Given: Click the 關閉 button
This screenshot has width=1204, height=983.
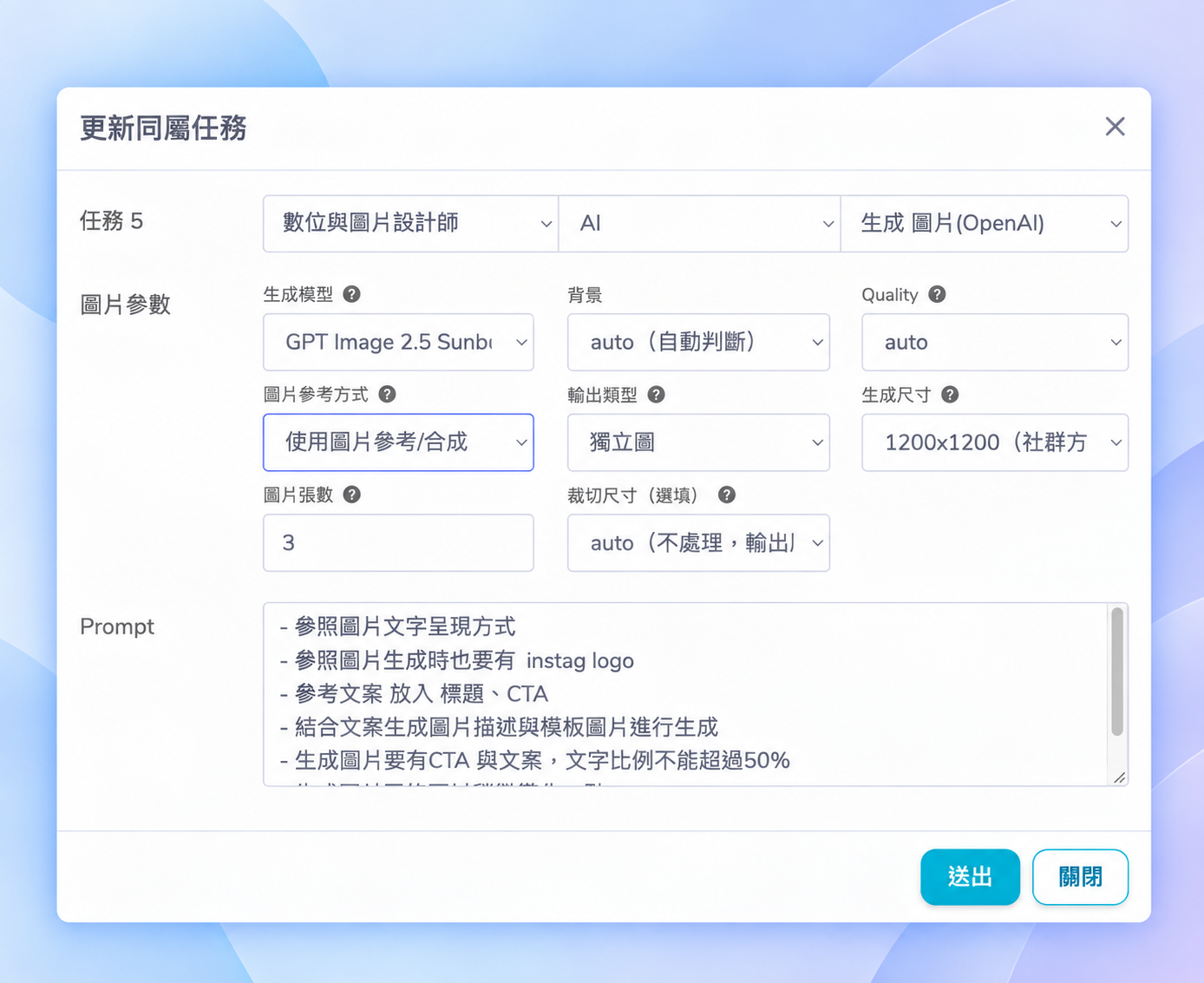Looking at the screenshot, I should point(1080,877).
